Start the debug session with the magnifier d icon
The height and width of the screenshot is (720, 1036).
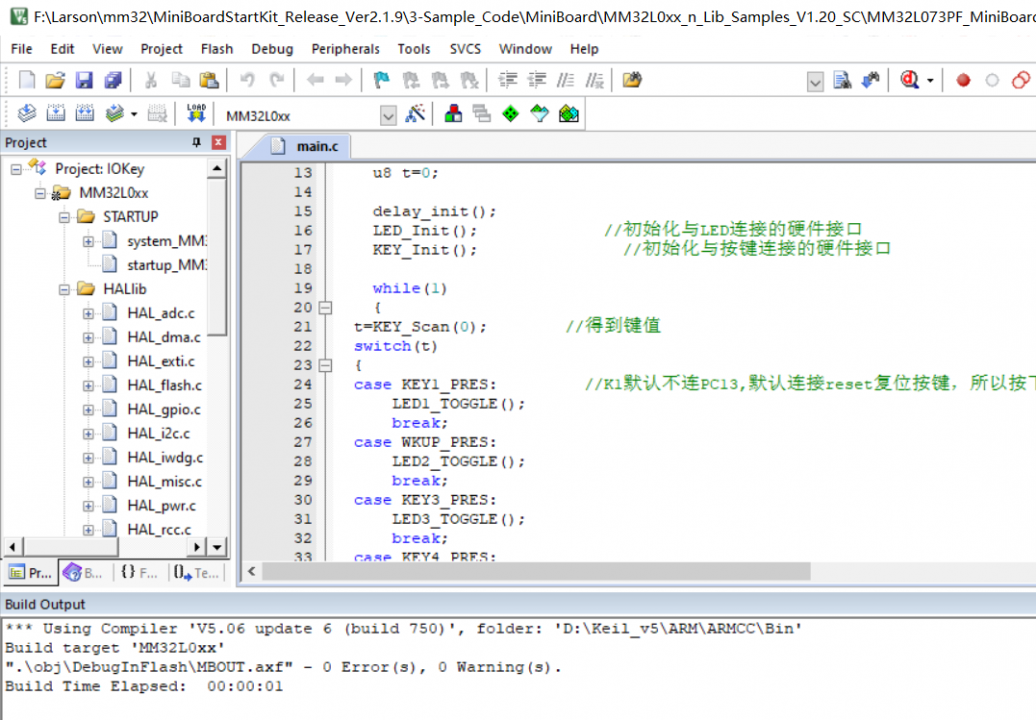click(x=910, y=80)
